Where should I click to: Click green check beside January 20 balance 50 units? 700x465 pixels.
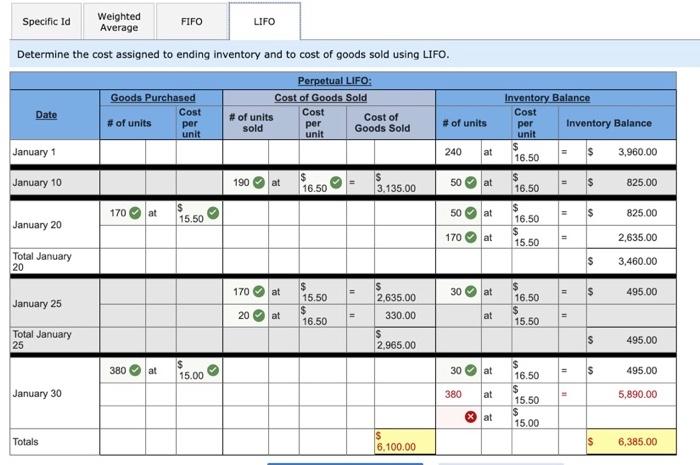471,213
